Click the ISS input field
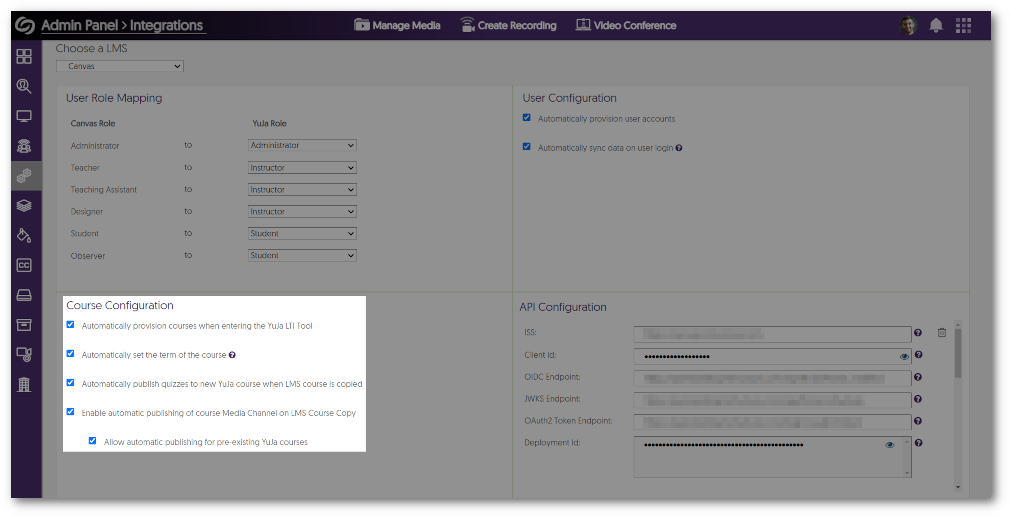Viewport: 1010px width, 517px height. coord(772,334)
